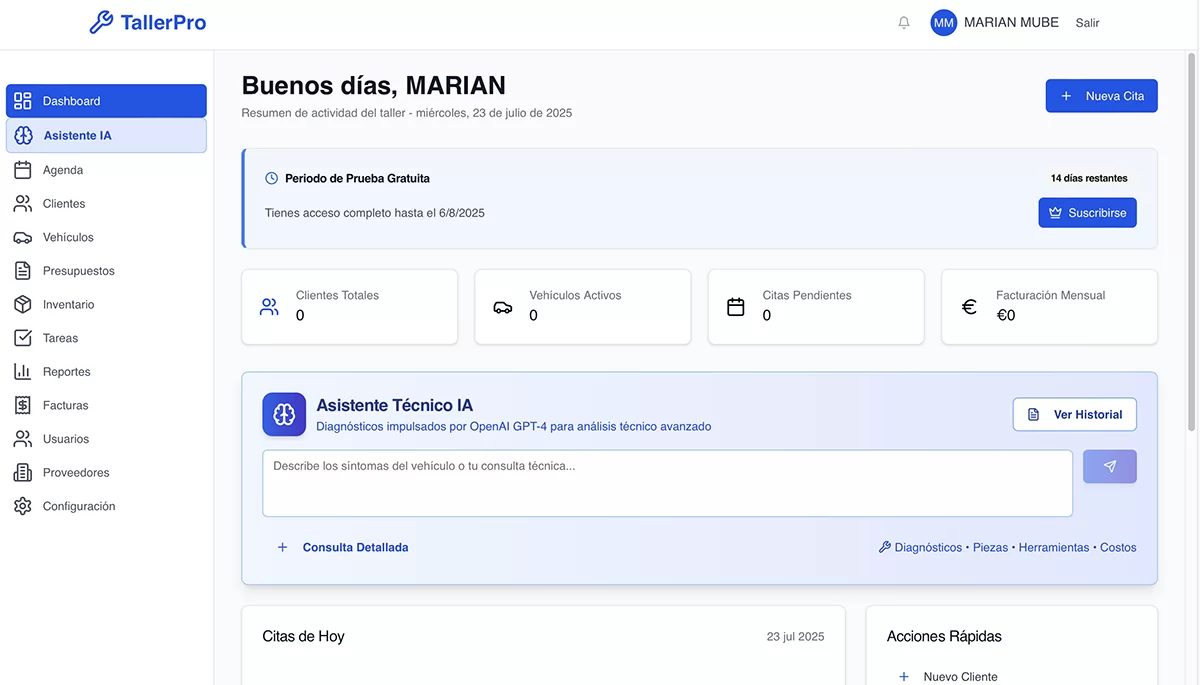Open Ver Historial

(1074, 414)
